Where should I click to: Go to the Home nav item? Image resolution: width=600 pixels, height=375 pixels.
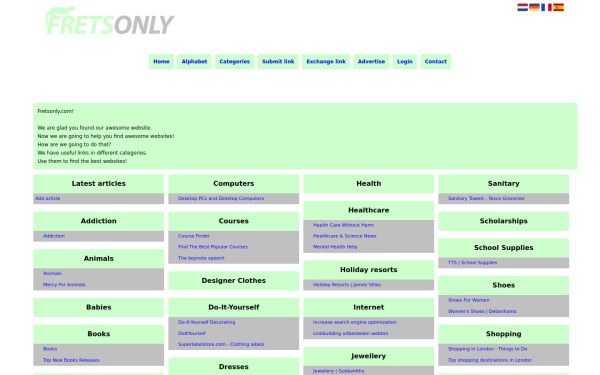pyautogui.click(x=161, y=62)
